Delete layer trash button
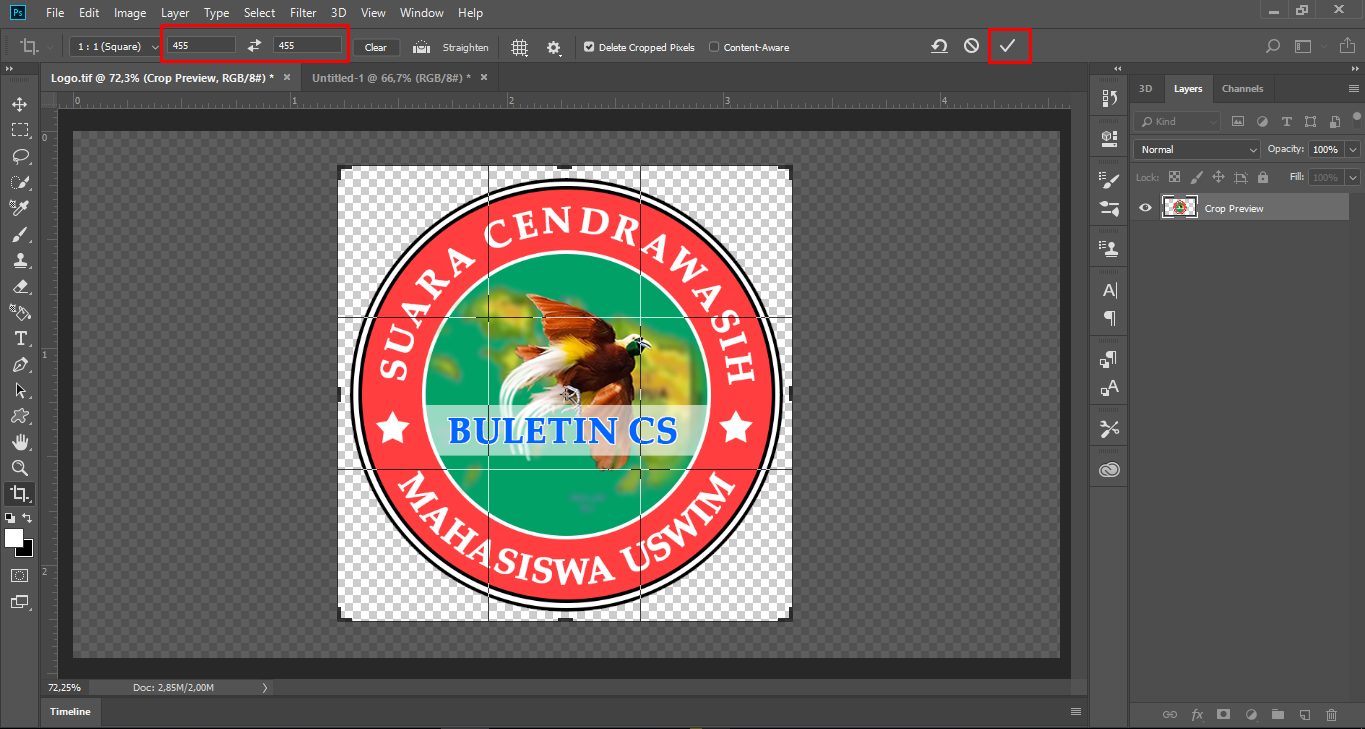 click(x=1331, y=714)
